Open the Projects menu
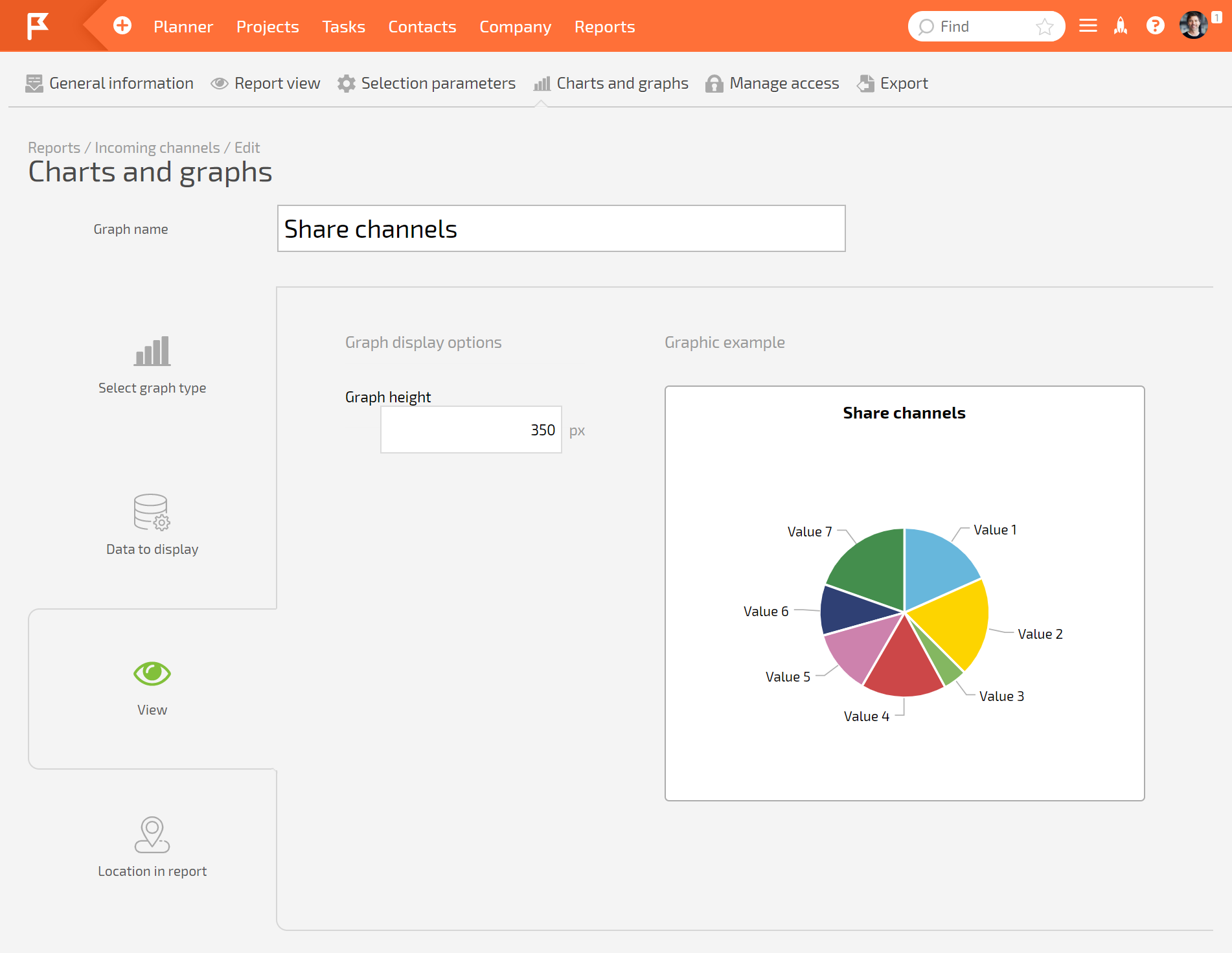 tap(268, 27)
